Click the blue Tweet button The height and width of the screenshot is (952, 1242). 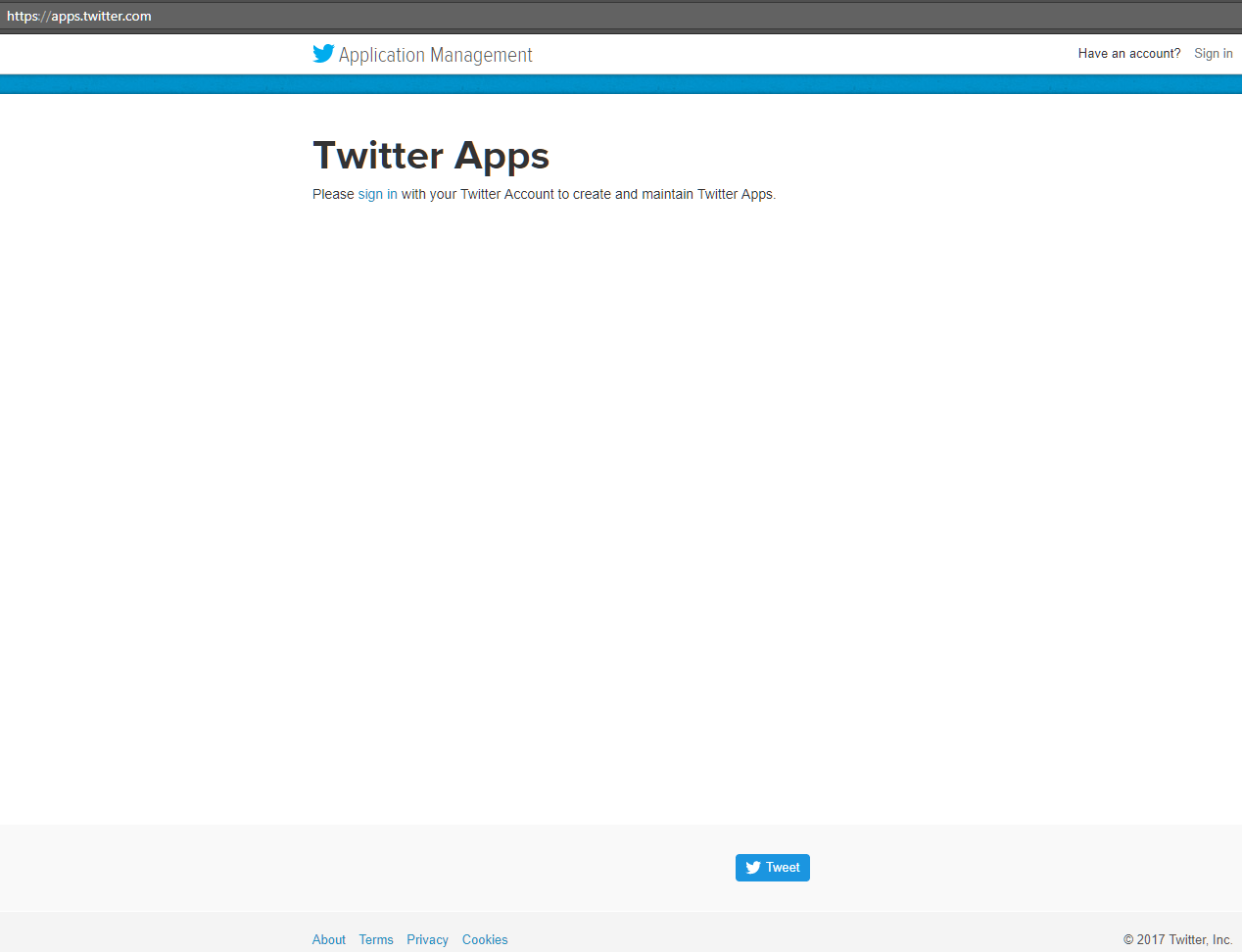click(x=772, y=868)
